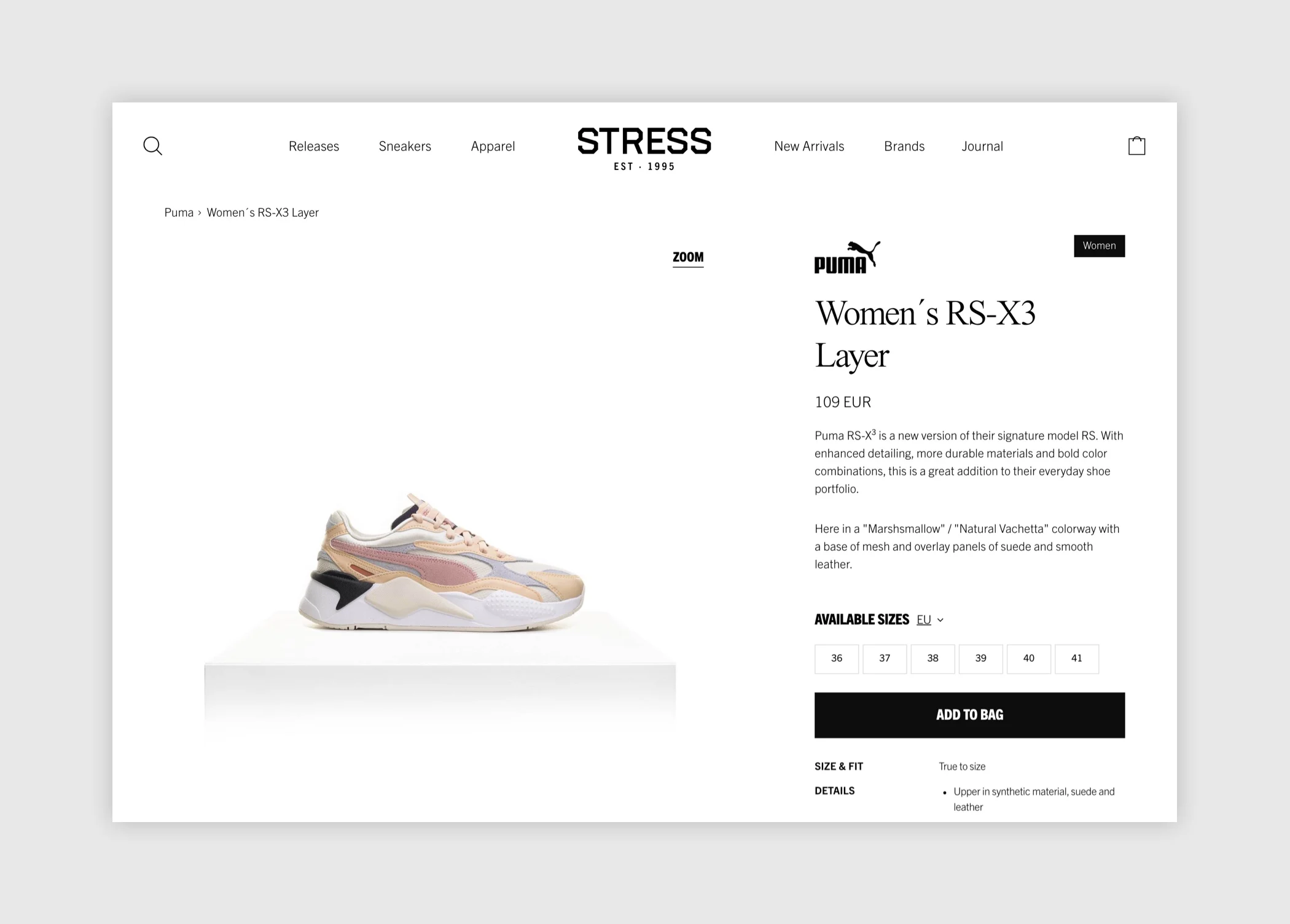Click the Puma breadcrumb link
The width and height of the screenshot is (1290, 924).
[x=179, y=212]
